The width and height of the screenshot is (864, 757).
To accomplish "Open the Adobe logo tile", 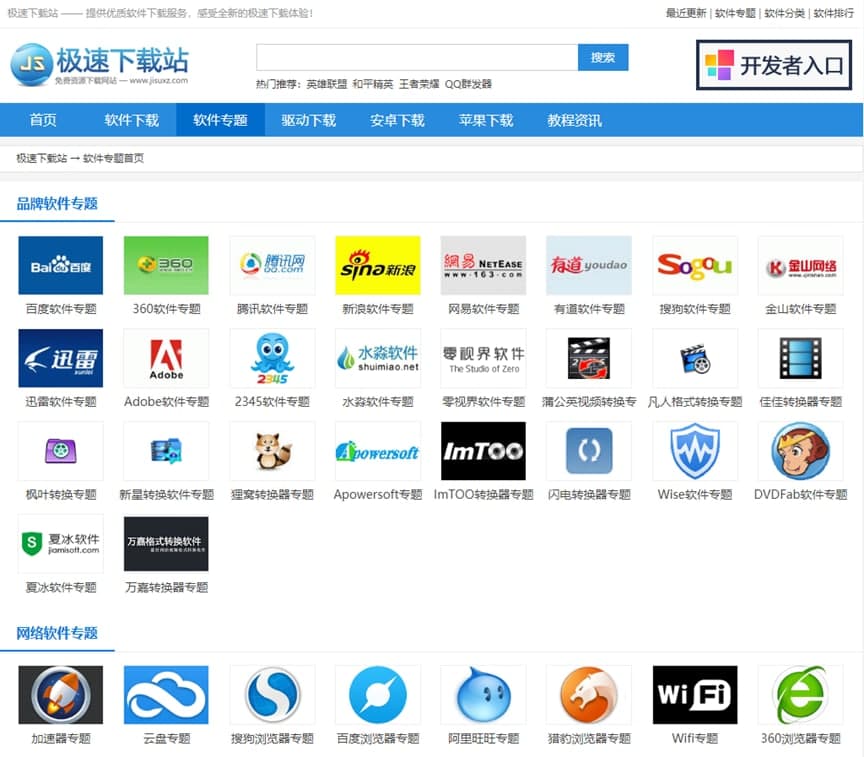I will pos(166,358).
